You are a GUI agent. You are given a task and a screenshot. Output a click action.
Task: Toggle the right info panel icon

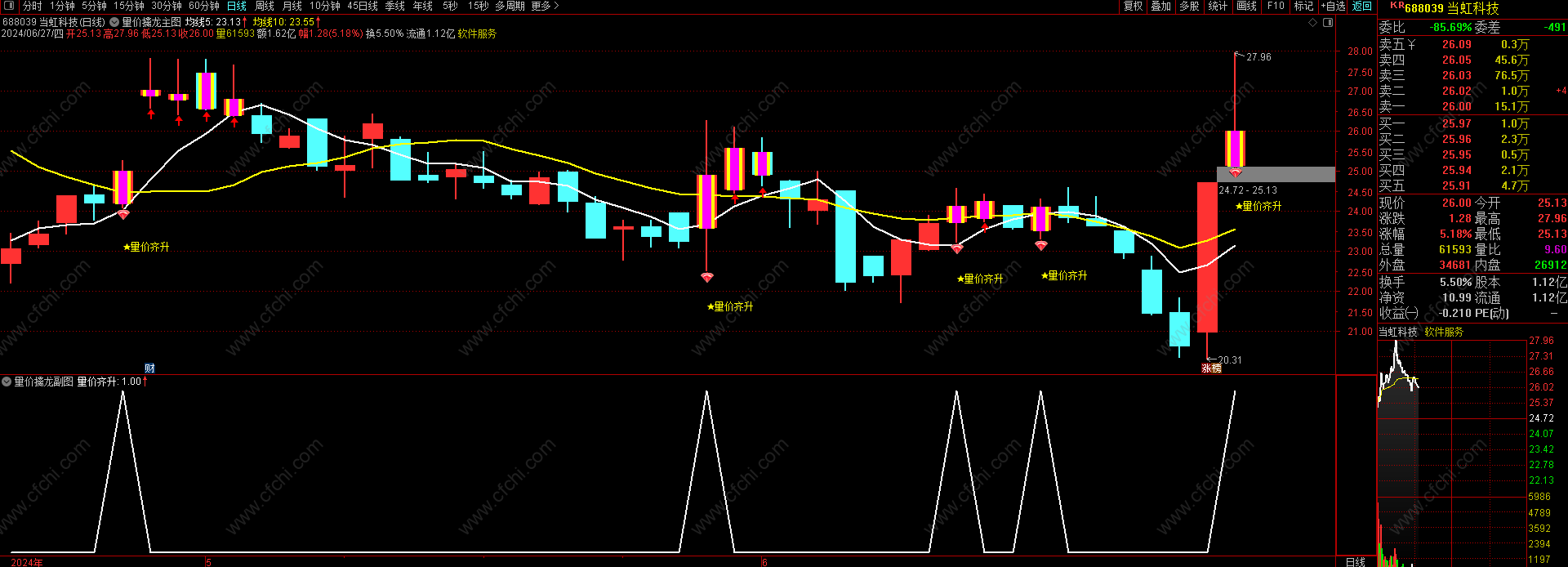[x=1328, y=22]
